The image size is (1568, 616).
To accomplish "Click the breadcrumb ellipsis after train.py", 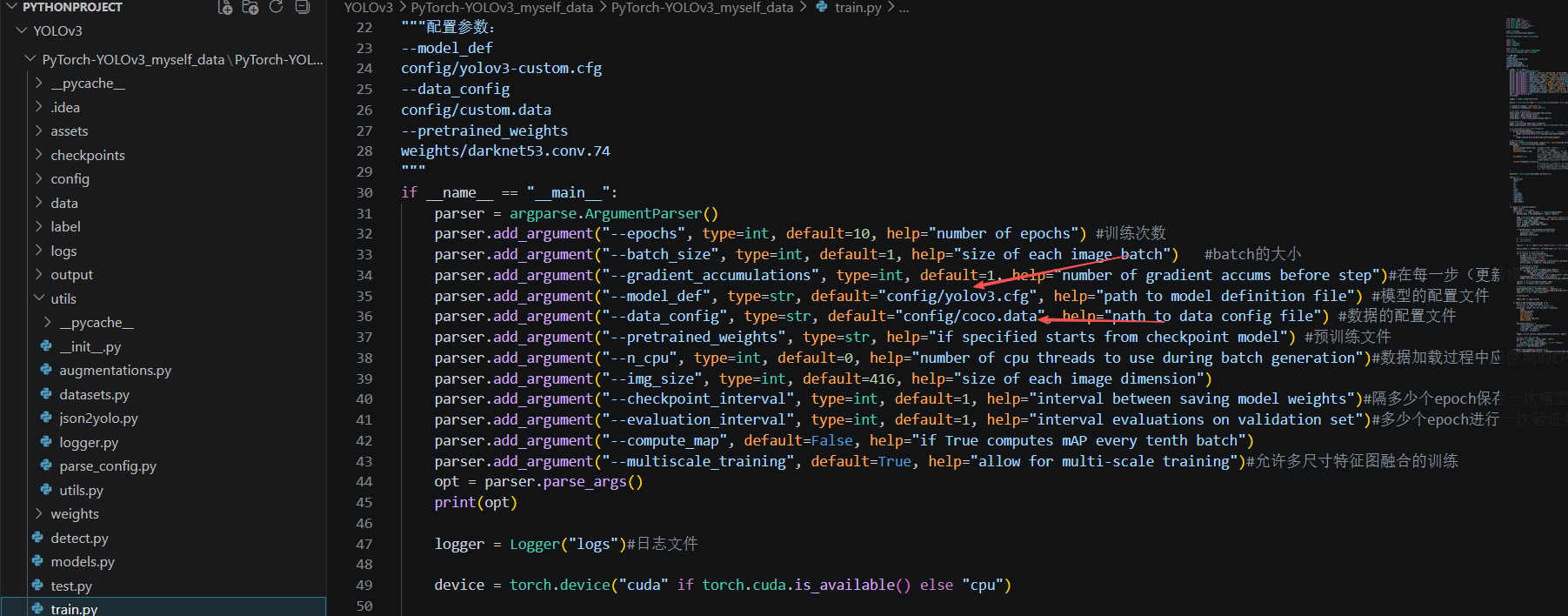I will [x=904, y=7].
